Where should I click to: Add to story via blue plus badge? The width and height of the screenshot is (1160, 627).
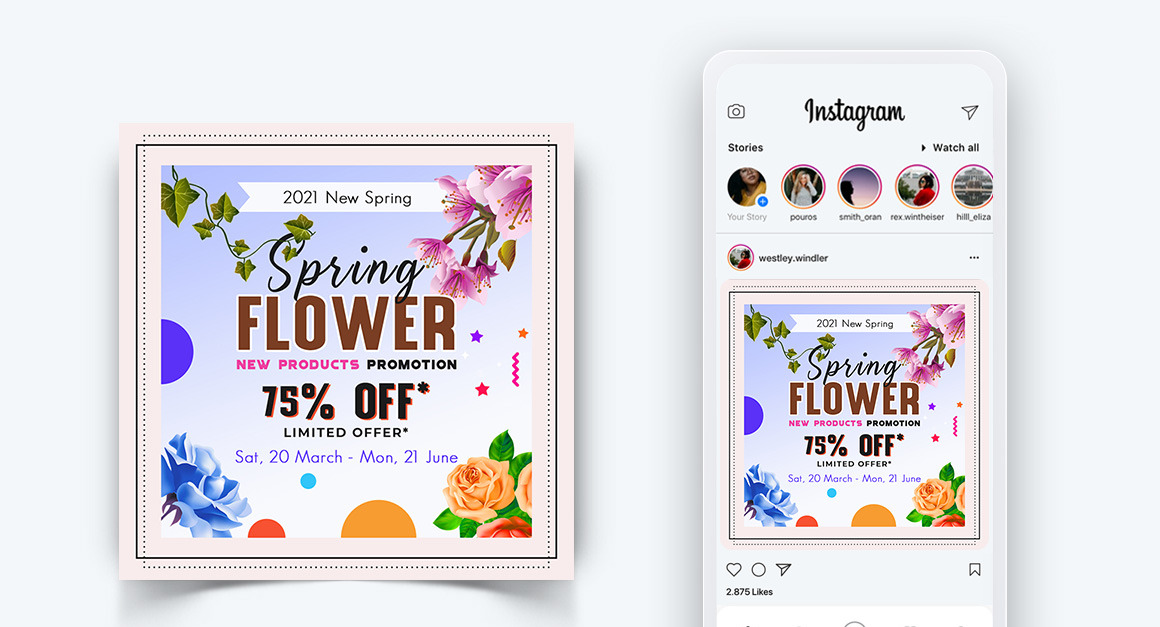click(x=762, y=201)
